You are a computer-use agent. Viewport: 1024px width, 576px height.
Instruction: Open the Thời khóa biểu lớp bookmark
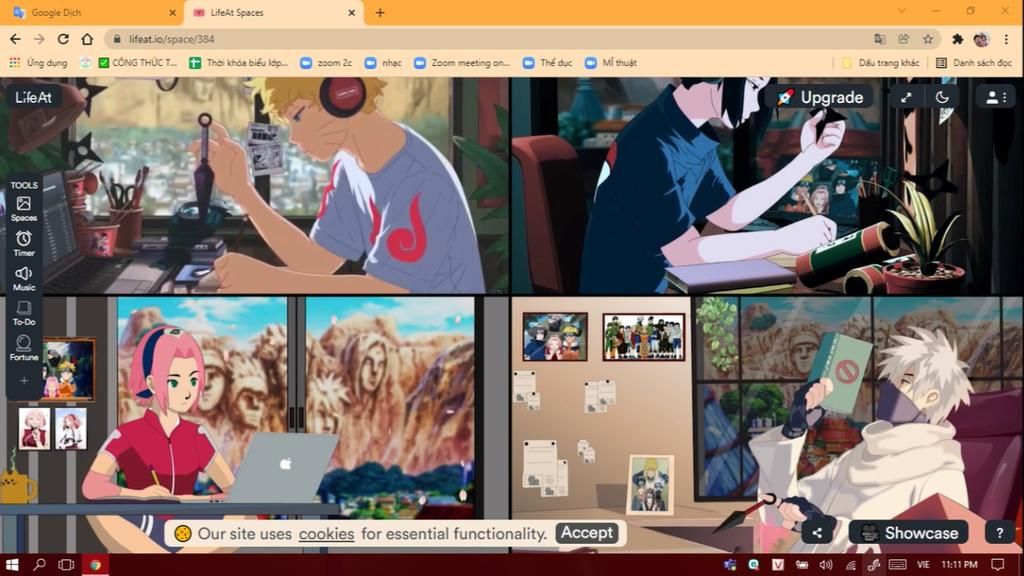[x=239, y=63]
